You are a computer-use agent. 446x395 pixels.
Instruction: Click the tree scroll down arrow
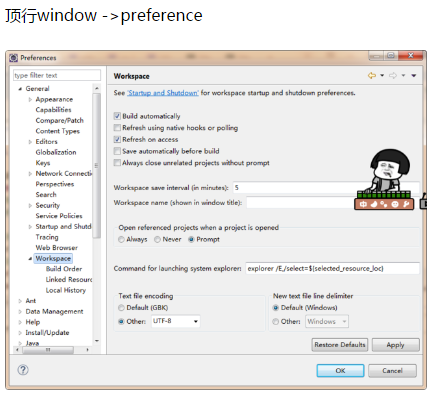click(97, 341)
